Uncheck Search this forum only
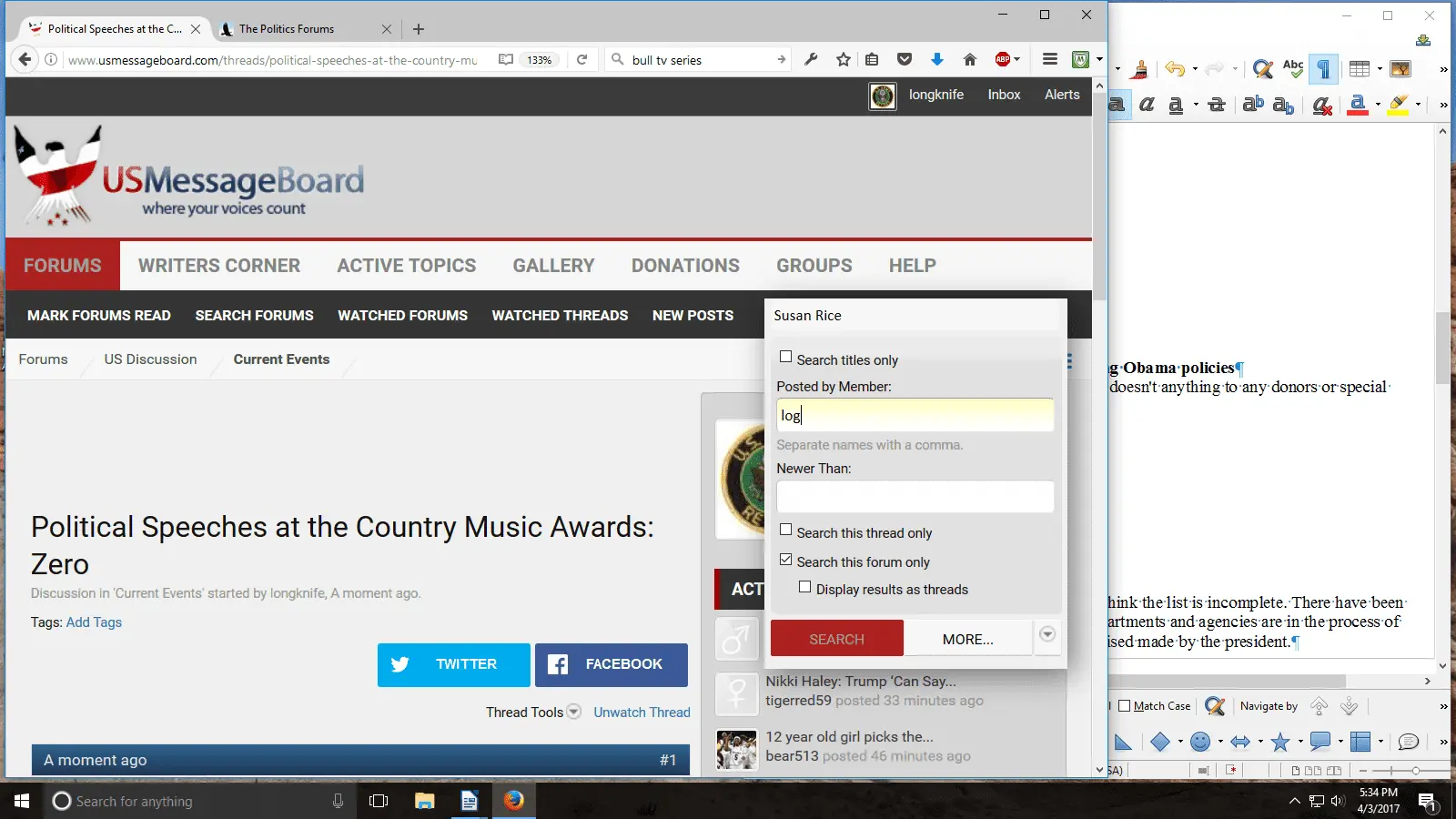Viewport: 1456px width, 819px height. click(786, 560)
